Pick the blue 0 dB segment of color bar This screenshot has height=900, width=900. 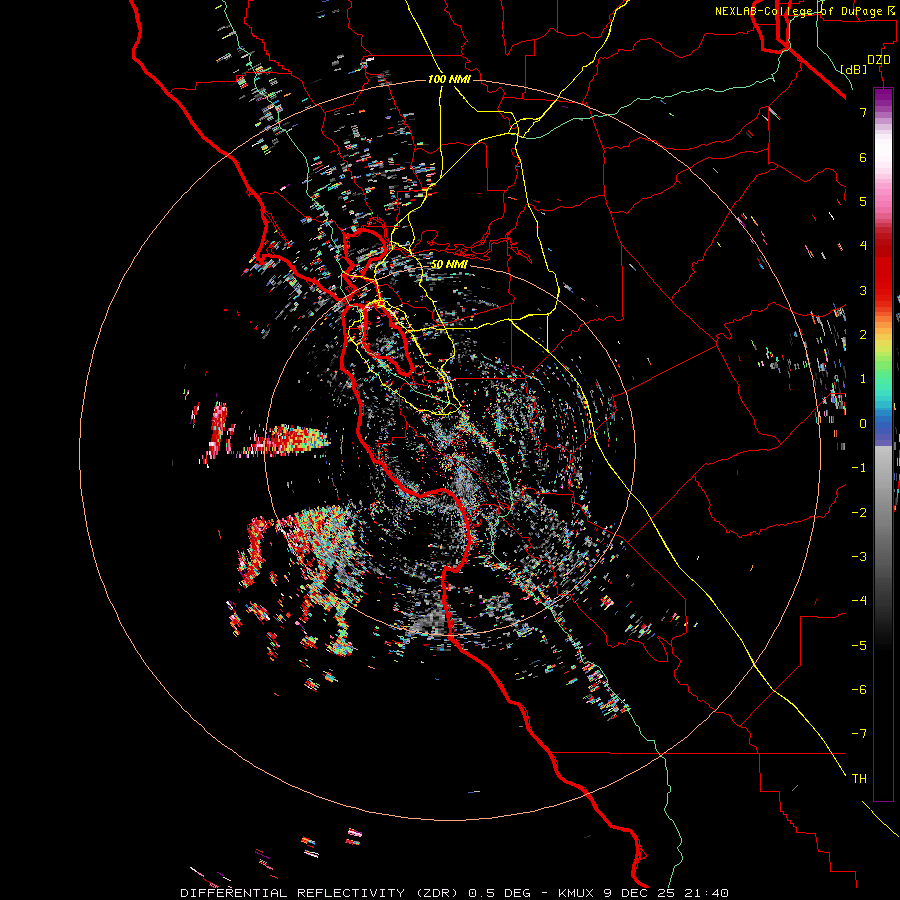(883, 424)
